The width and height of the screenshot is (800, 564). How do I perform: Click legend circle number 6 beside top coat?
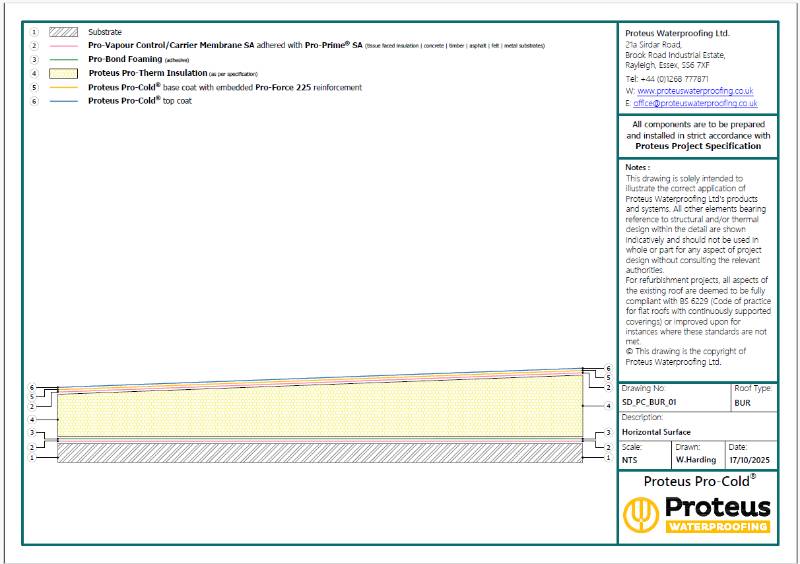[x=33, y=101]
